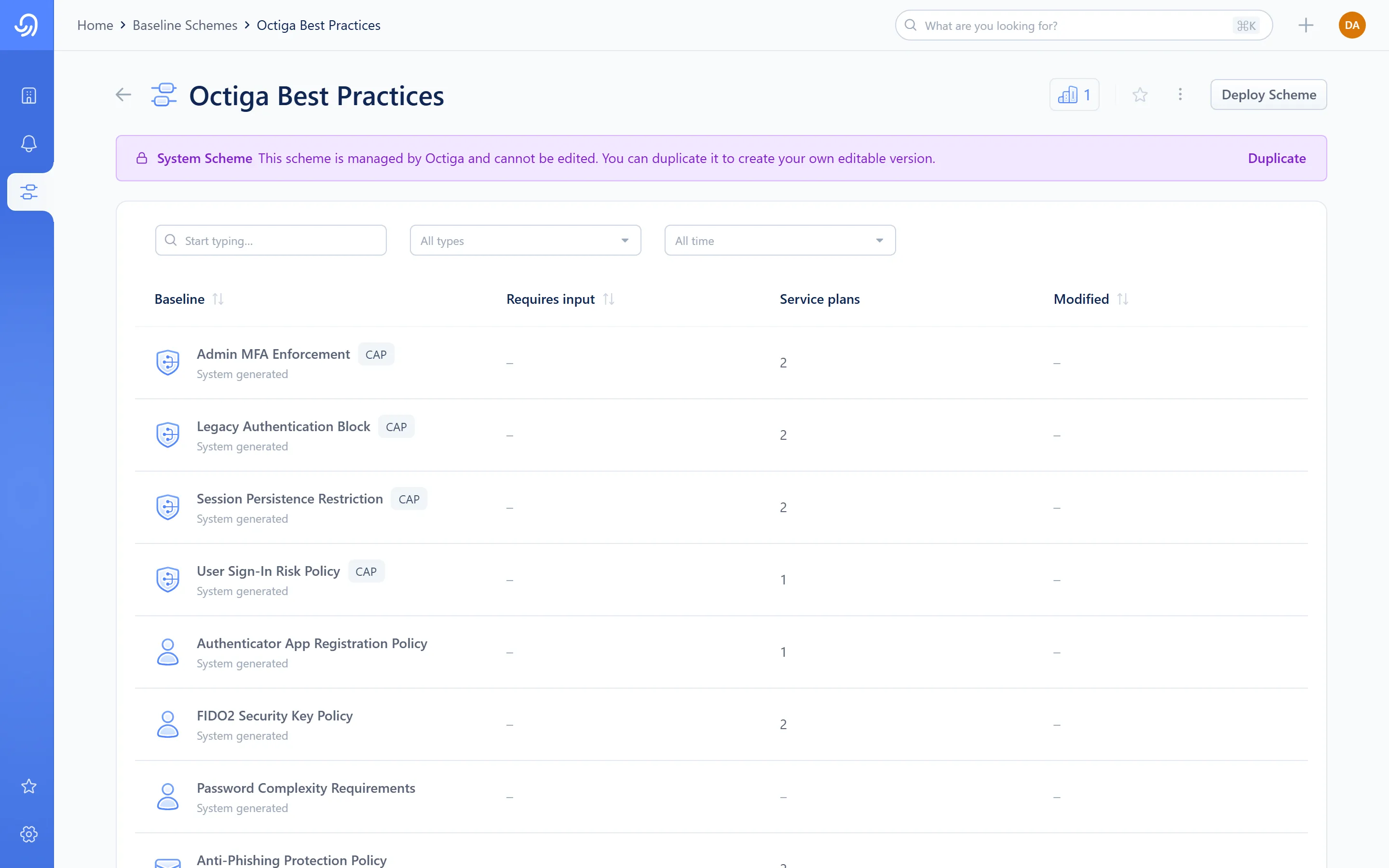Click the Octiga Best Practices breadcrumb item
Screen dimensions: 1389x868
318,25
